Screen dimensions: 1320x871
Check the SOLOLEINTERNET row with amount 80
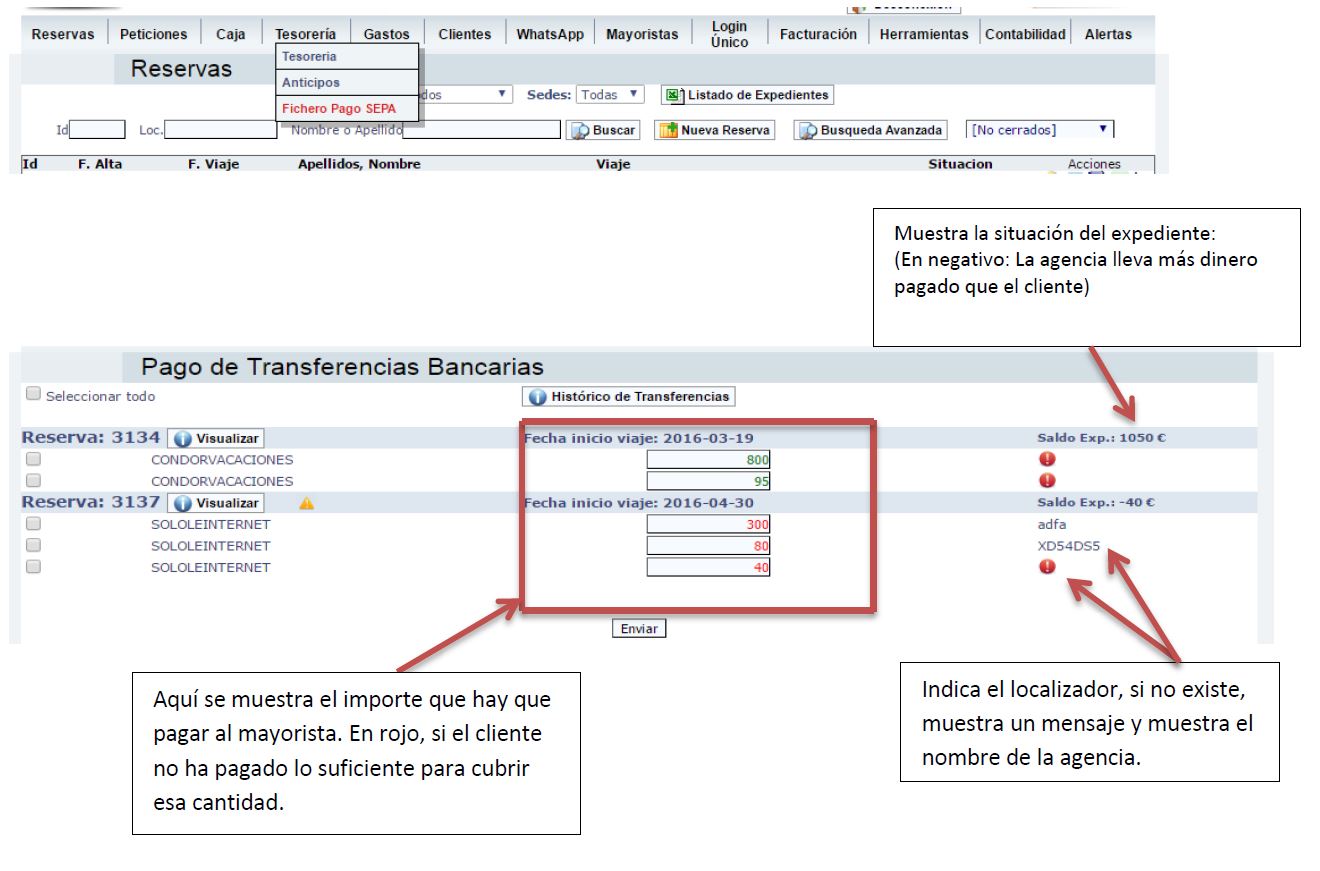coord(33,545)
